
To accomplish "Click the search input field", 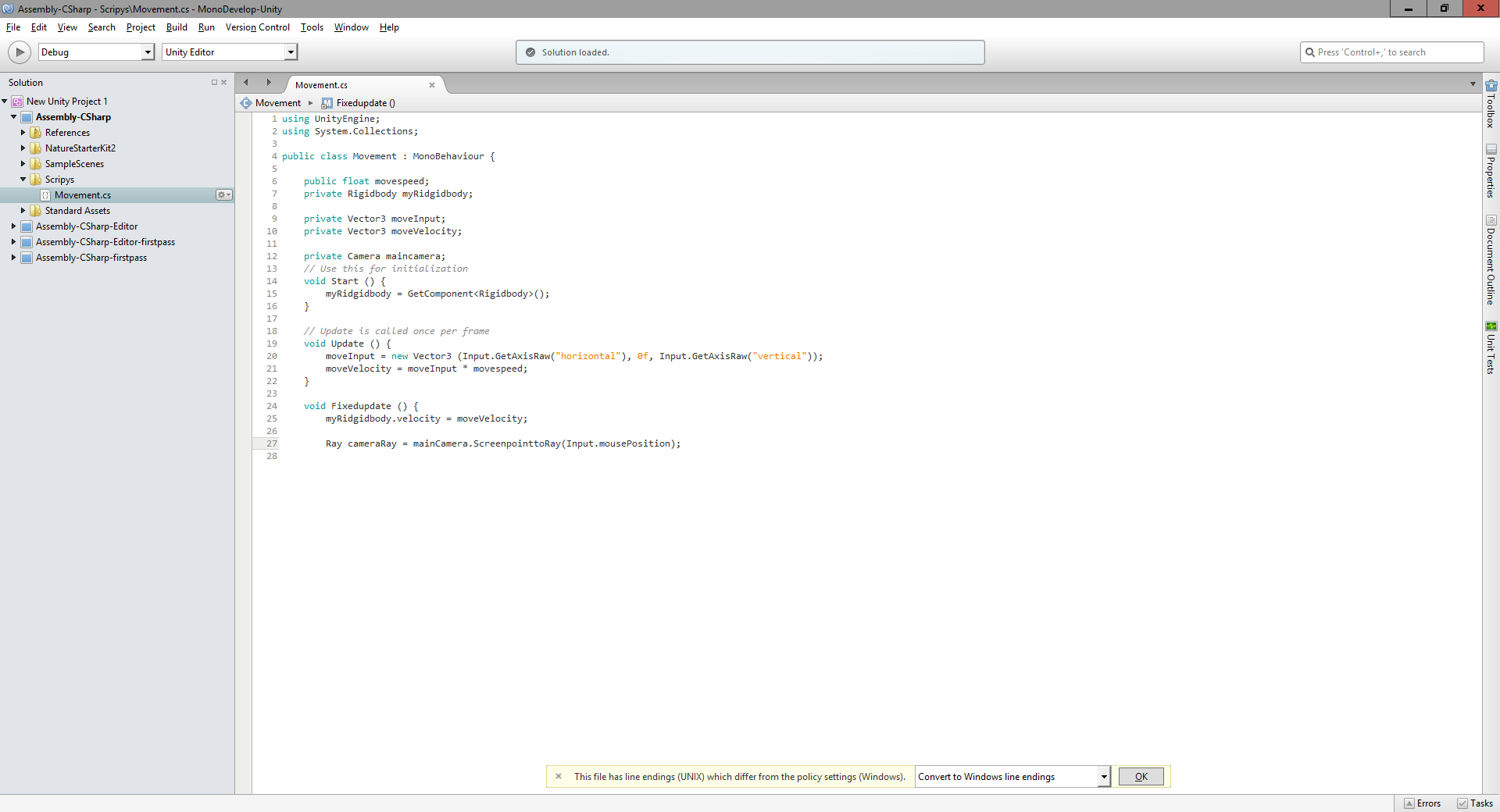I will (x=1391, y=52).
